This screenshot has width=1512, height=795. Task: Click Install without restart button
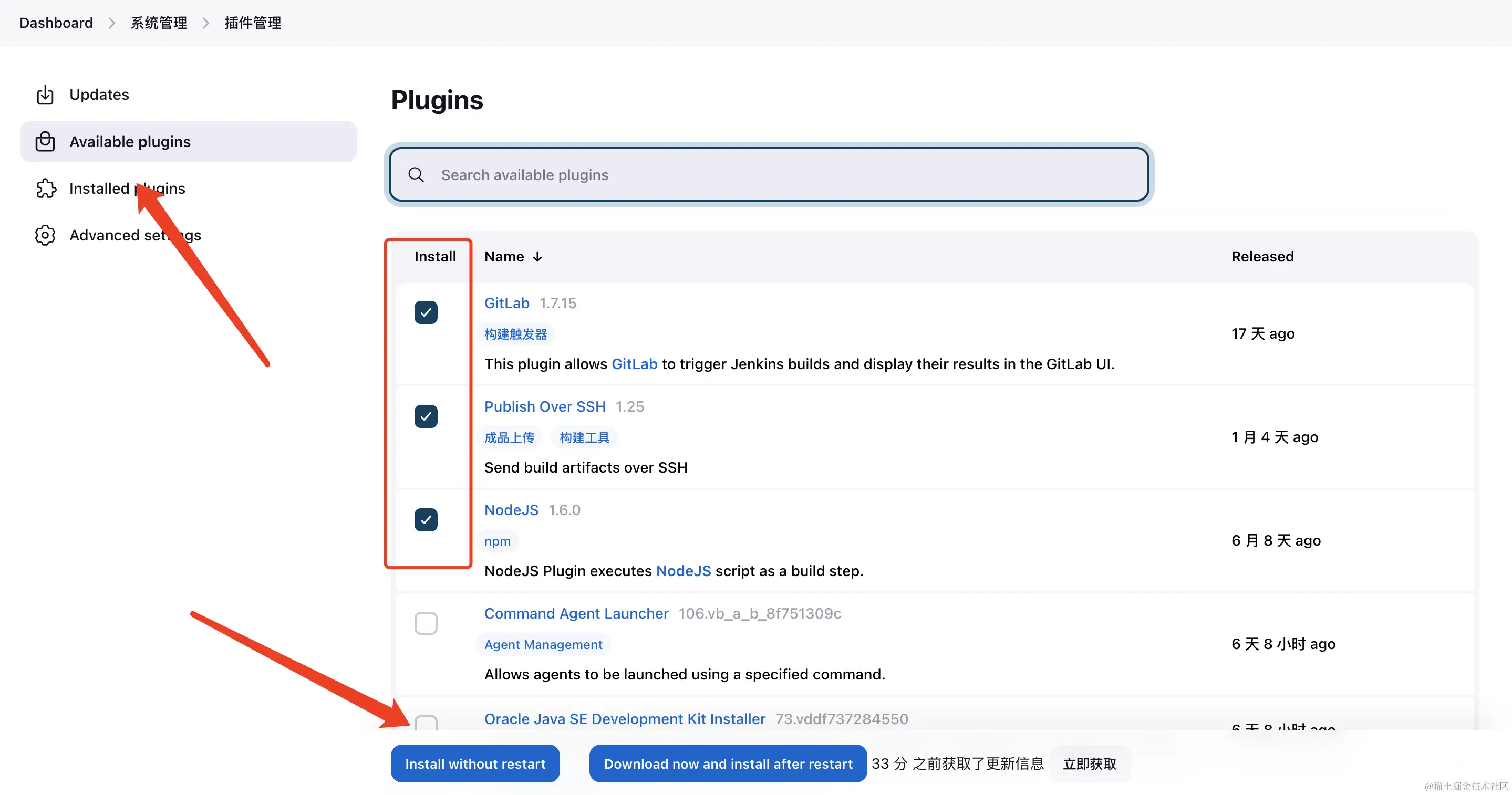click(x=475, y=763)
